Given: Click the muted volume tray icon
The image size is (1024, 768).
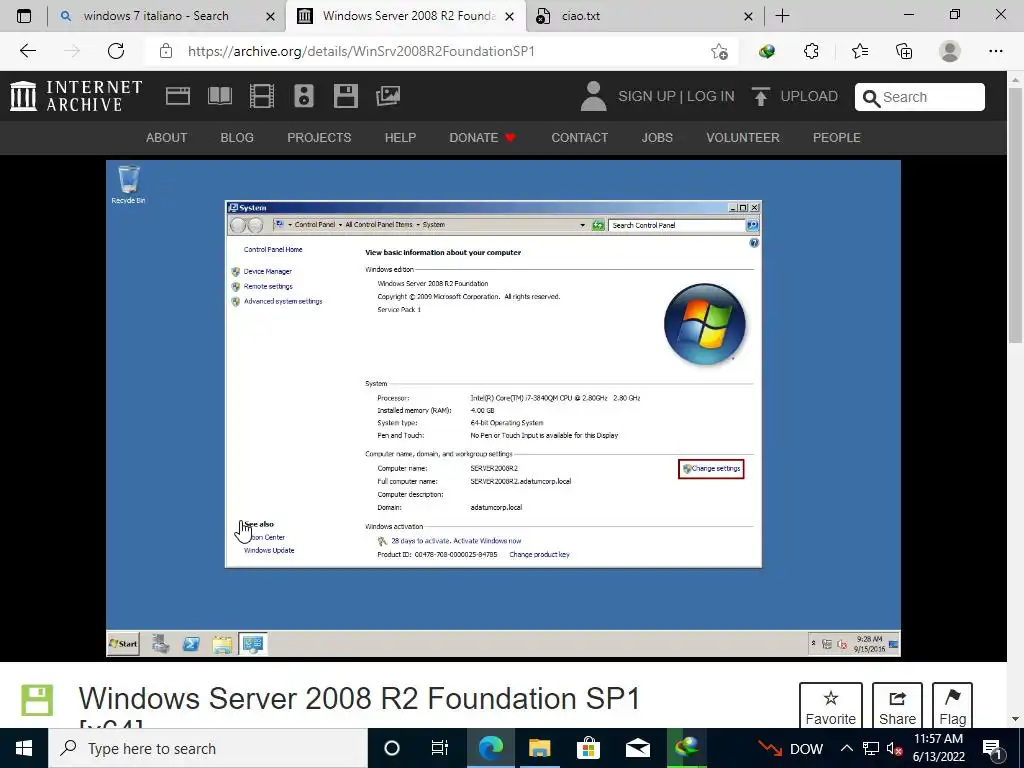Looking at the screenshot, I should tap(894, 748).
